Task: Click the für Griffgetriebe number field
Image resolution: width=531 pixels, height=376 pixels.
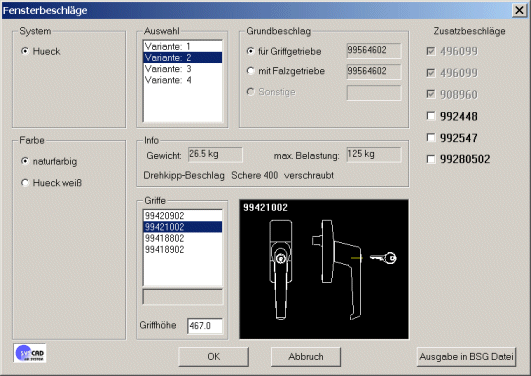Action: pyautogui.click(x=374, y=50)
